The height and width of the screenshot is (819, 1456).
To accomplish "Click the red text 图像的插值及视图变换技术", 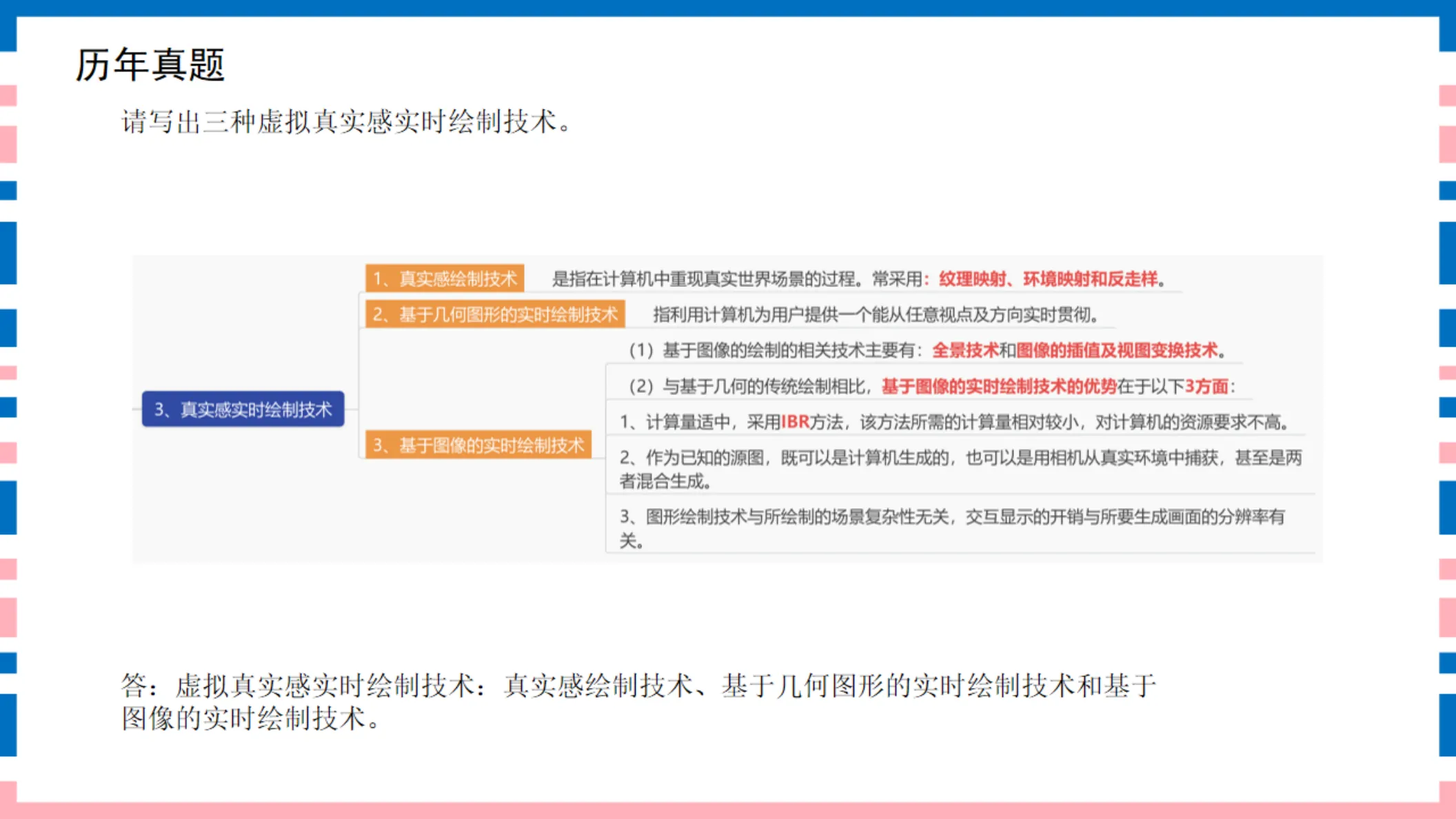I will (x=1117, y=350).
